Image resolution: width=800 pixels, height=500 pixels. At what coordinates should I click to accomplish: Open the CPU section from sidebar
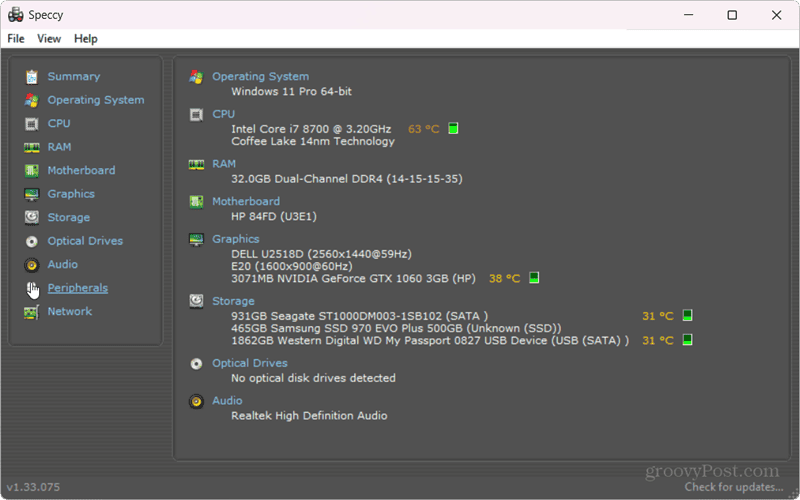point(59,123)
